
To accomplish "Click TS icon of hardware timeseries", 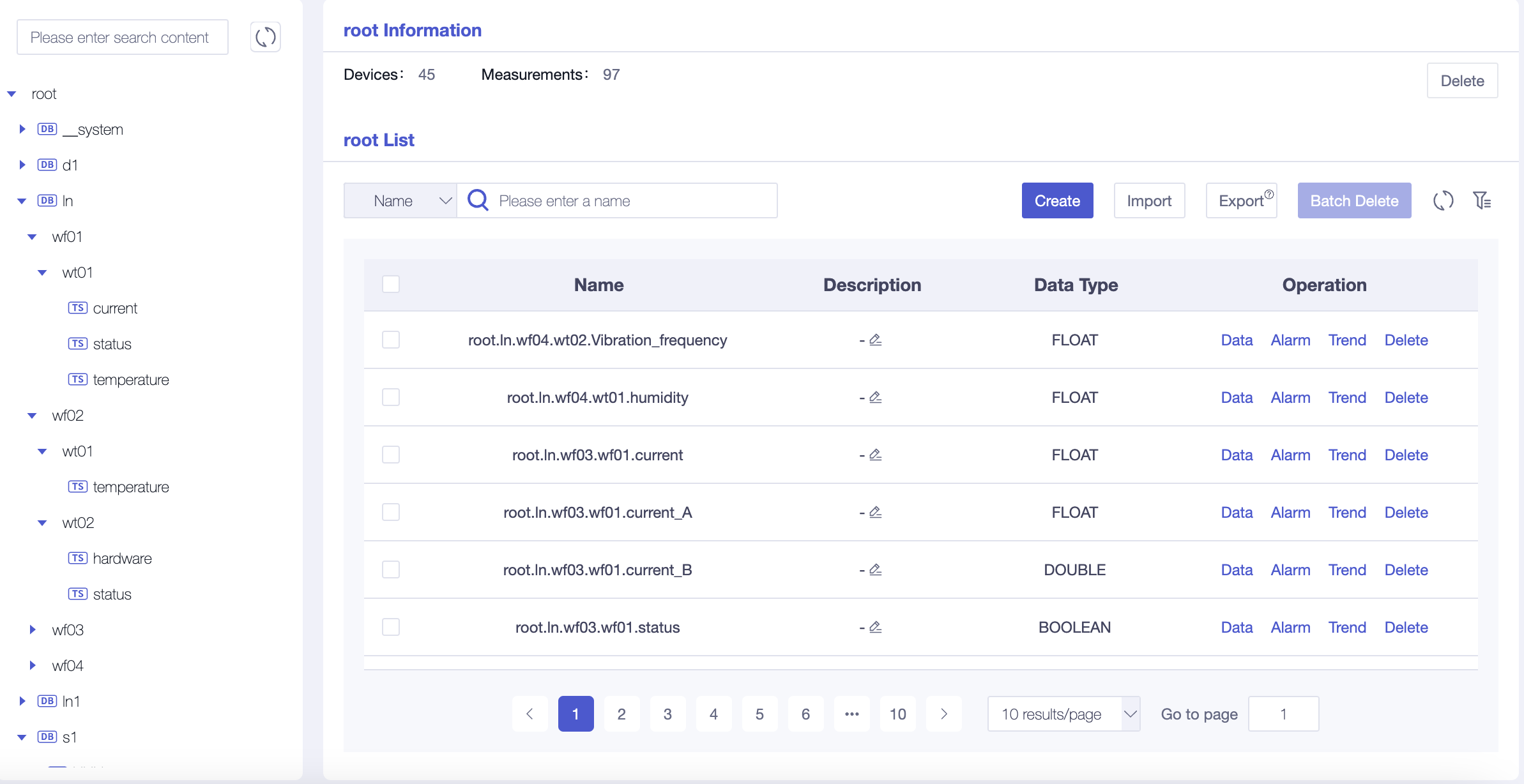I will (x=78, y=558).
